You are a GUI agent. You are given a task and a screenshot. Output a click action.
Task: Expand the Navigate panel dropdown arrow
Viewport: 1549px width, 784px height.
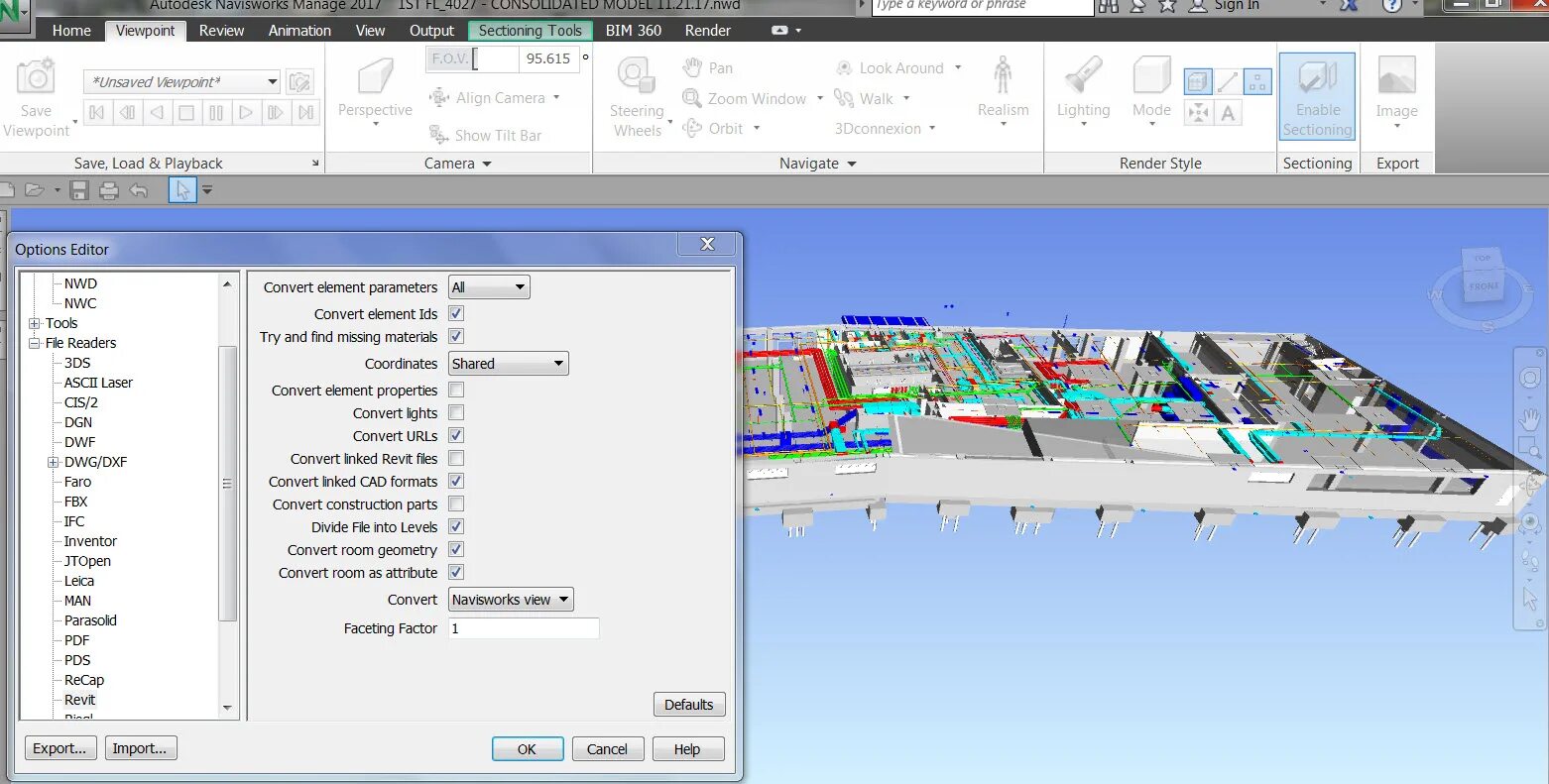point(852,164)
